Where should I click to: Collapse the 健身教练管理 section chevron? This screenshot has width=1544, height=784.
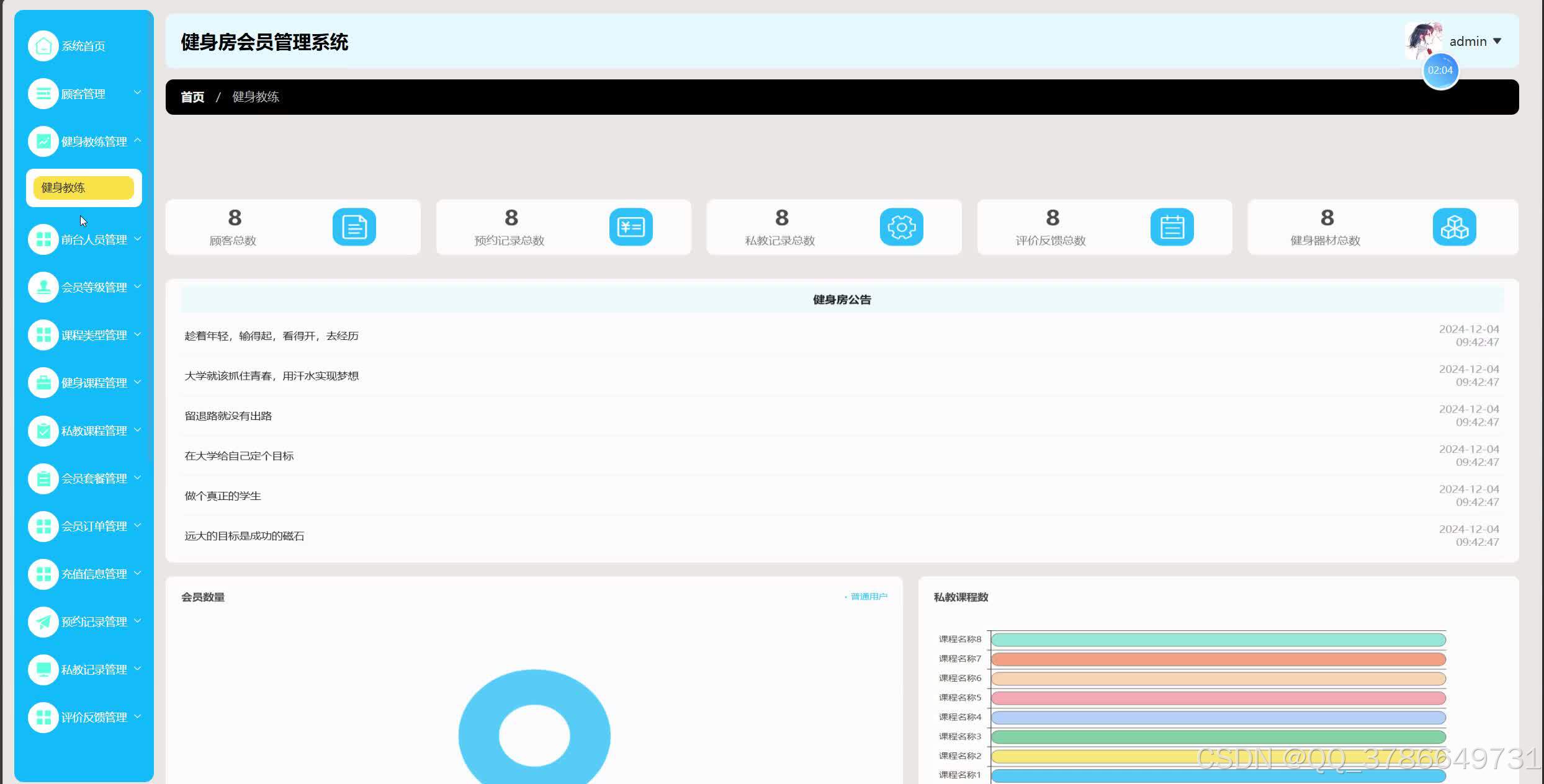138,141
